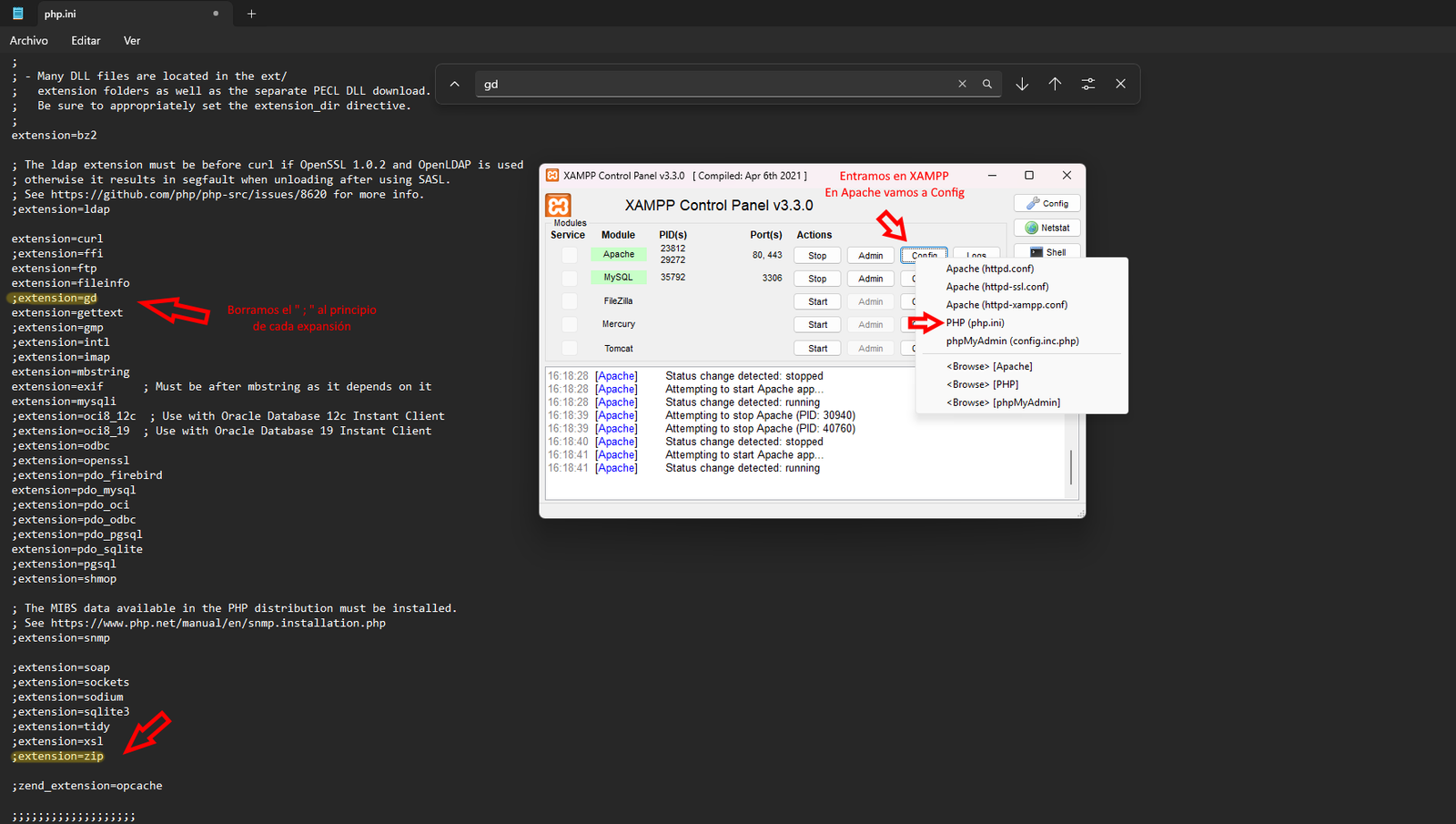Click the highlighted line ;extension=zip
The image size is (1456, 824).
[x=57, y=757]
